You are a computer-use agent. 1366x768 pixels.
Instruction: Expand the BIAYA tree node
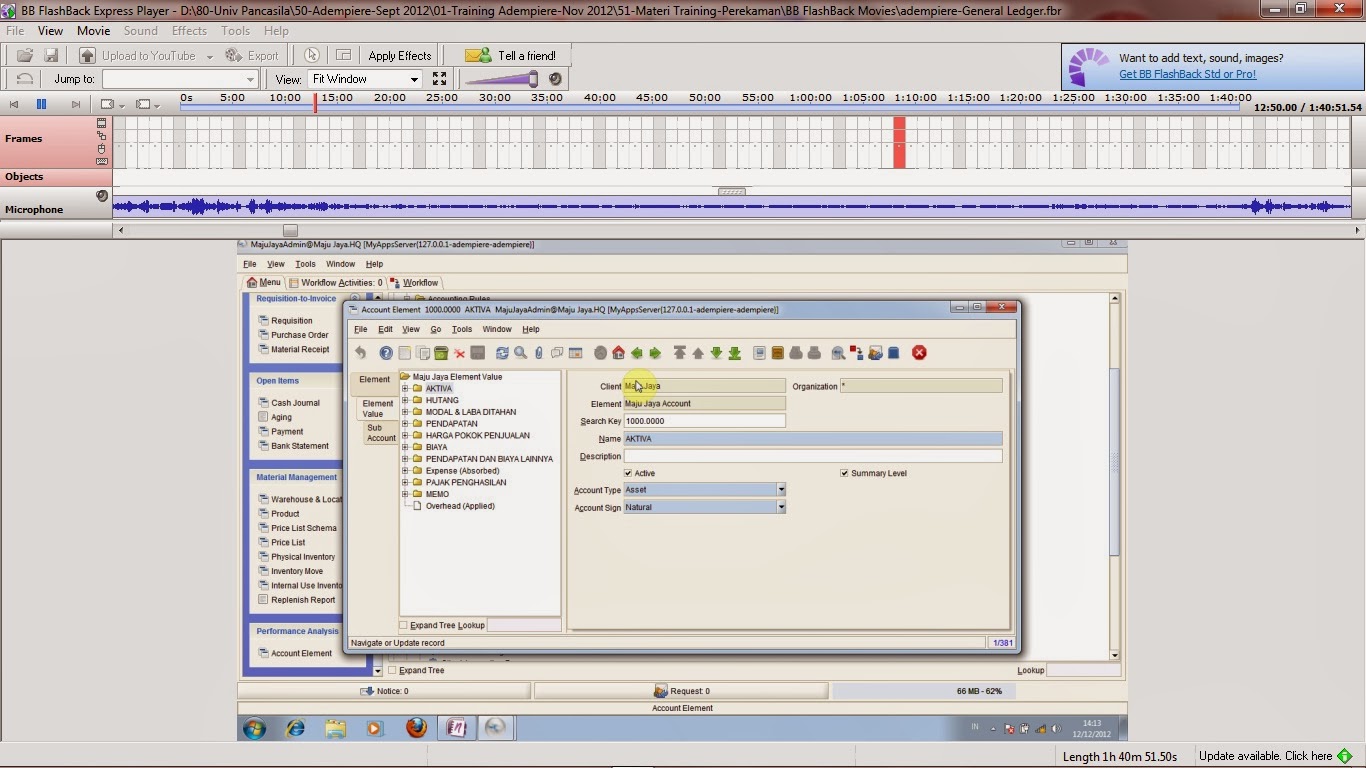coord(405,447)
